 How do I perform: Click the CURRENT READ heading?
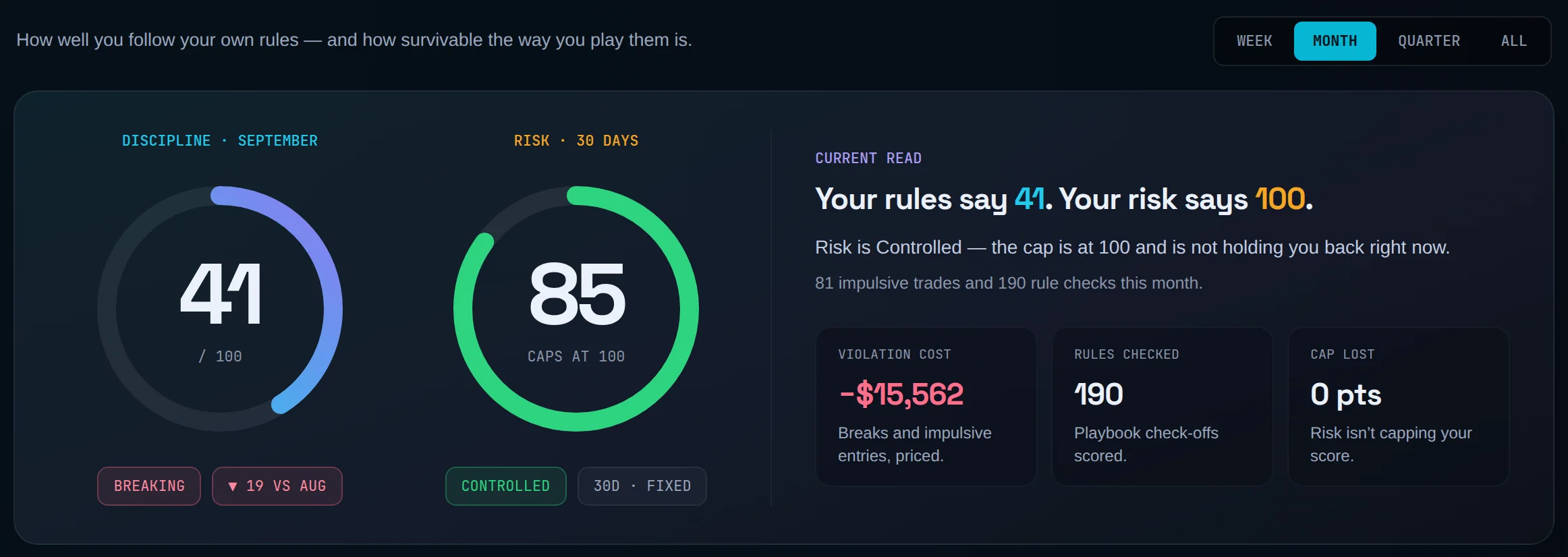(868, 158)
